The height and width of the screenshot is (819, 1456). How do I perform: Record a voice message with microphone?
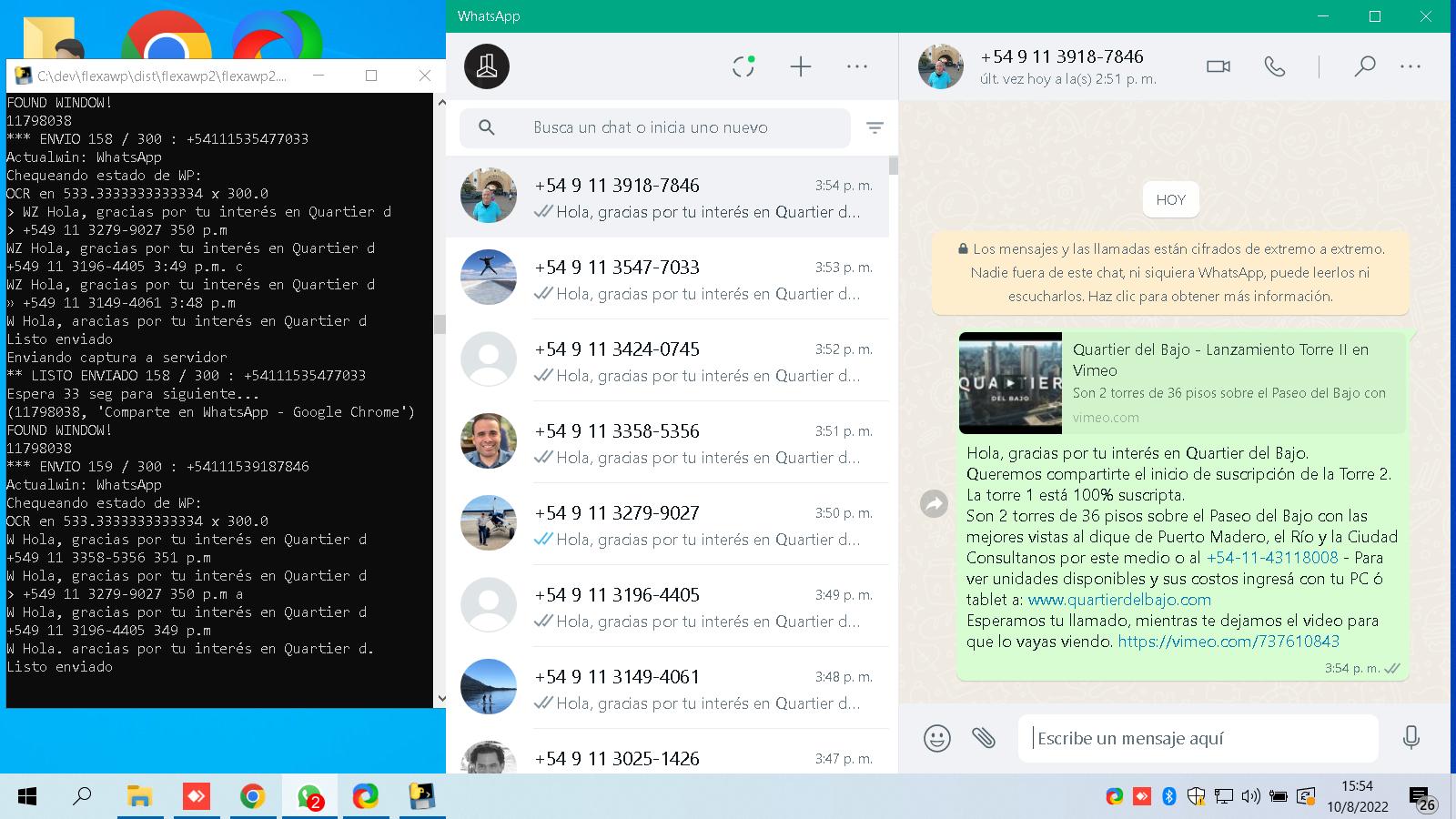1411,737
